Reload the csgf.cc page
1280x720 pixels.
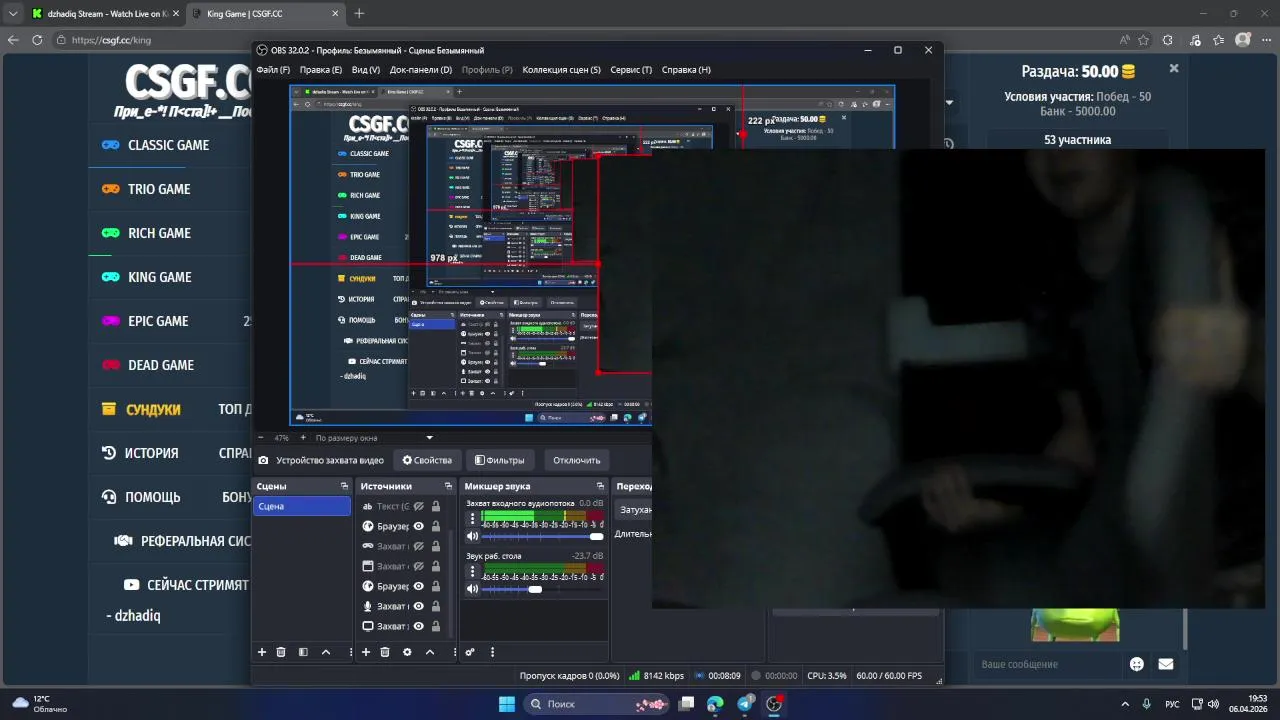coord(37,40)
